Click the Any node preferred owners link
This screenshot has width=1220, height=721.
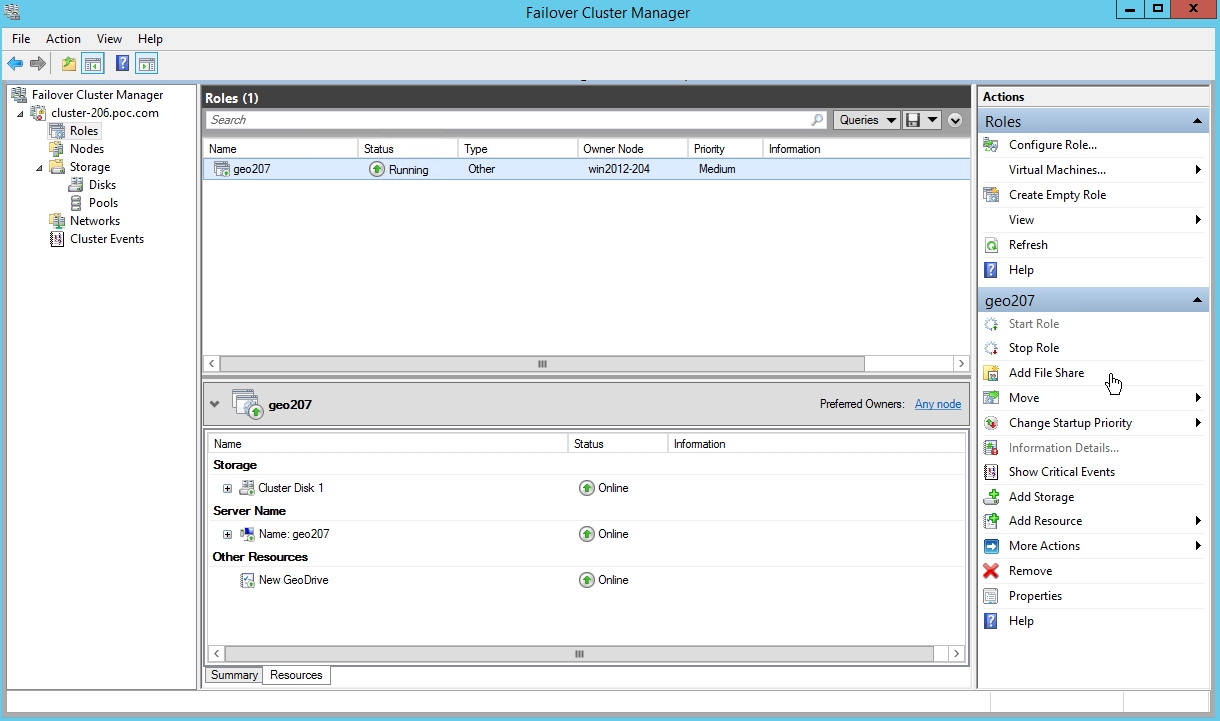pyautogui.click(x=937, y=403)
